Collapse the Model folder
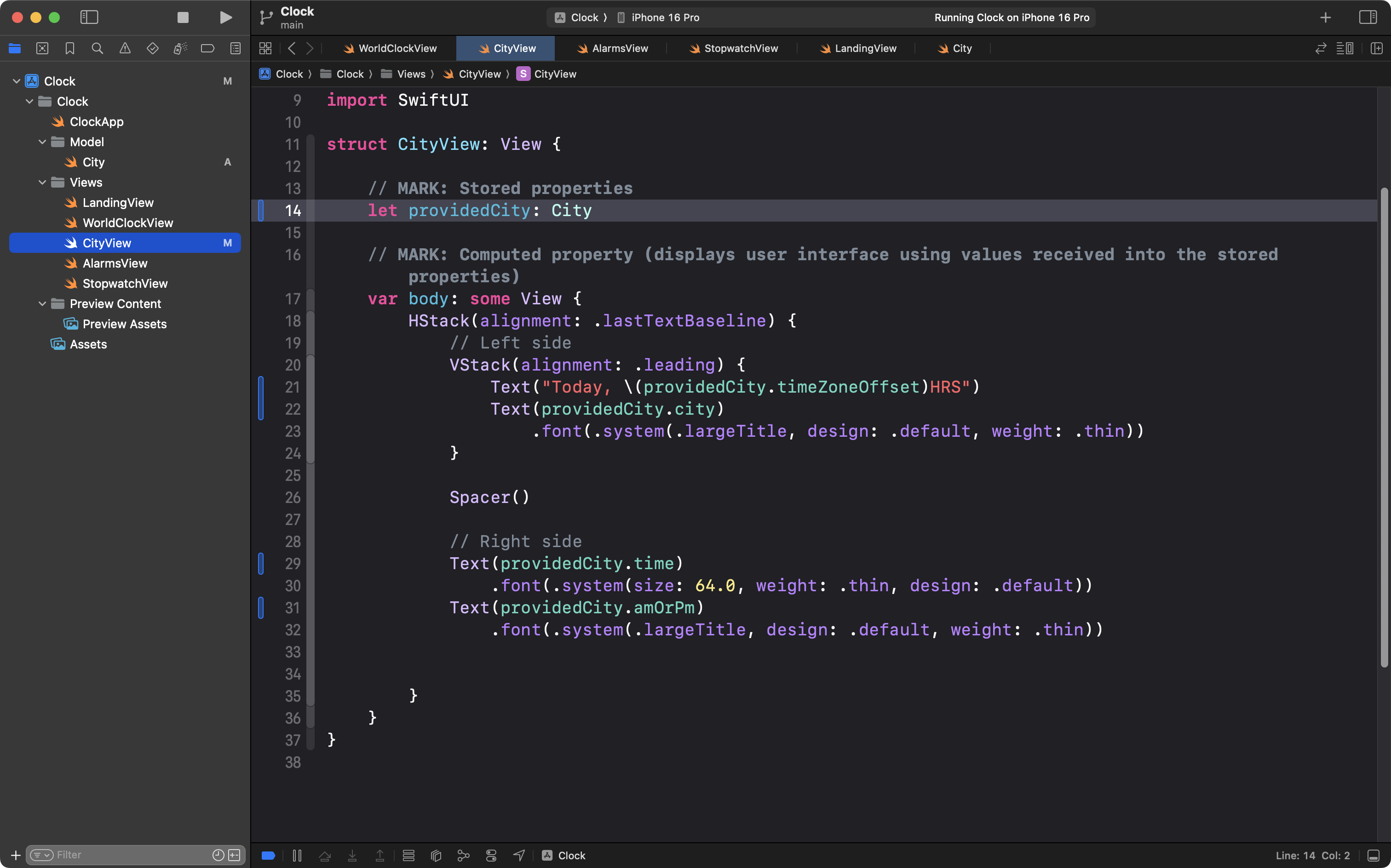Screen dimensions: 1391x868 pos(42,142)
